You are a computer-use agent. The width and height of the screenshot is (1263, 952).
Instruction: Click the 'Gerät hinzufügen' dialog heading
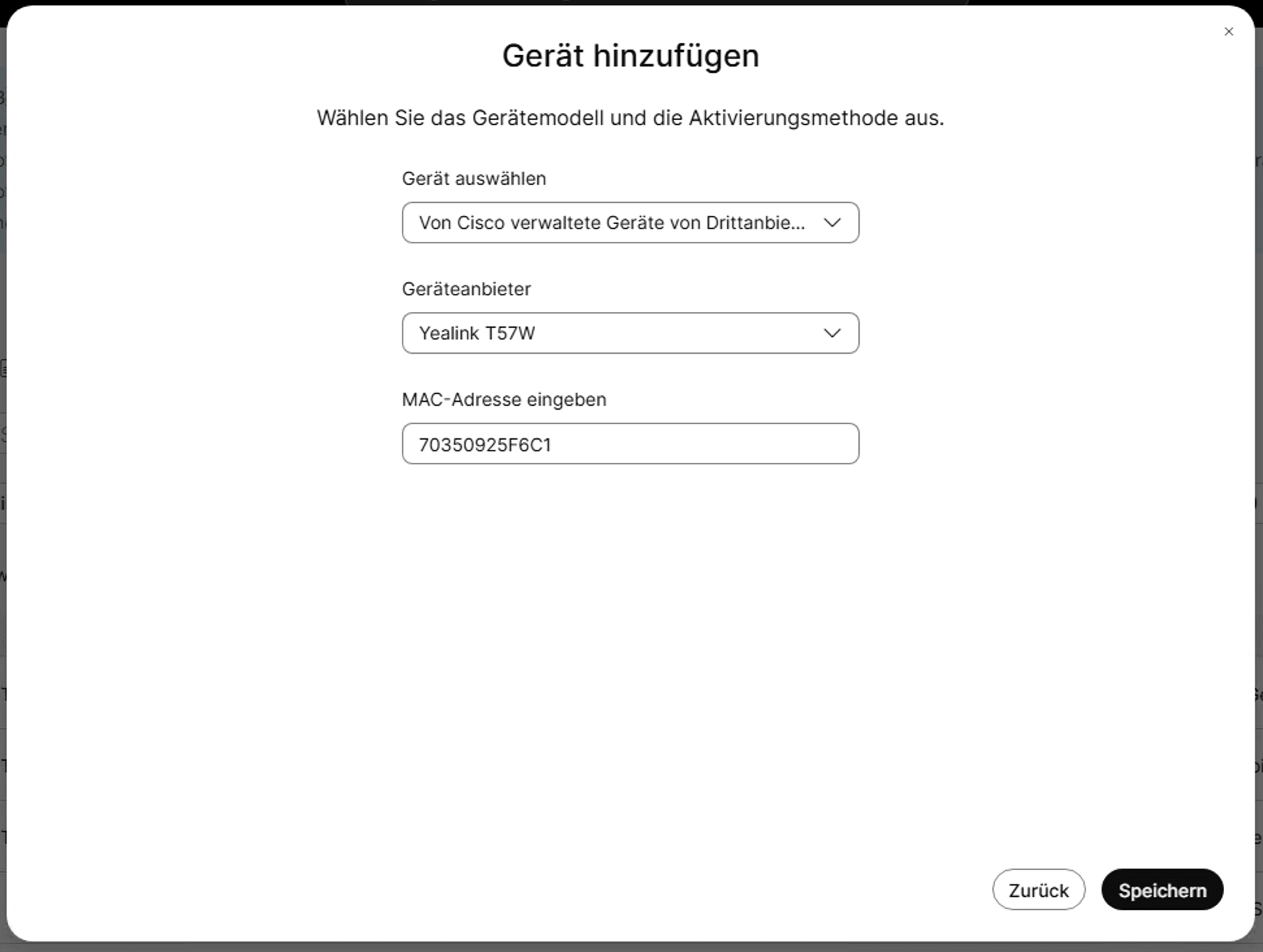[630, 56]
